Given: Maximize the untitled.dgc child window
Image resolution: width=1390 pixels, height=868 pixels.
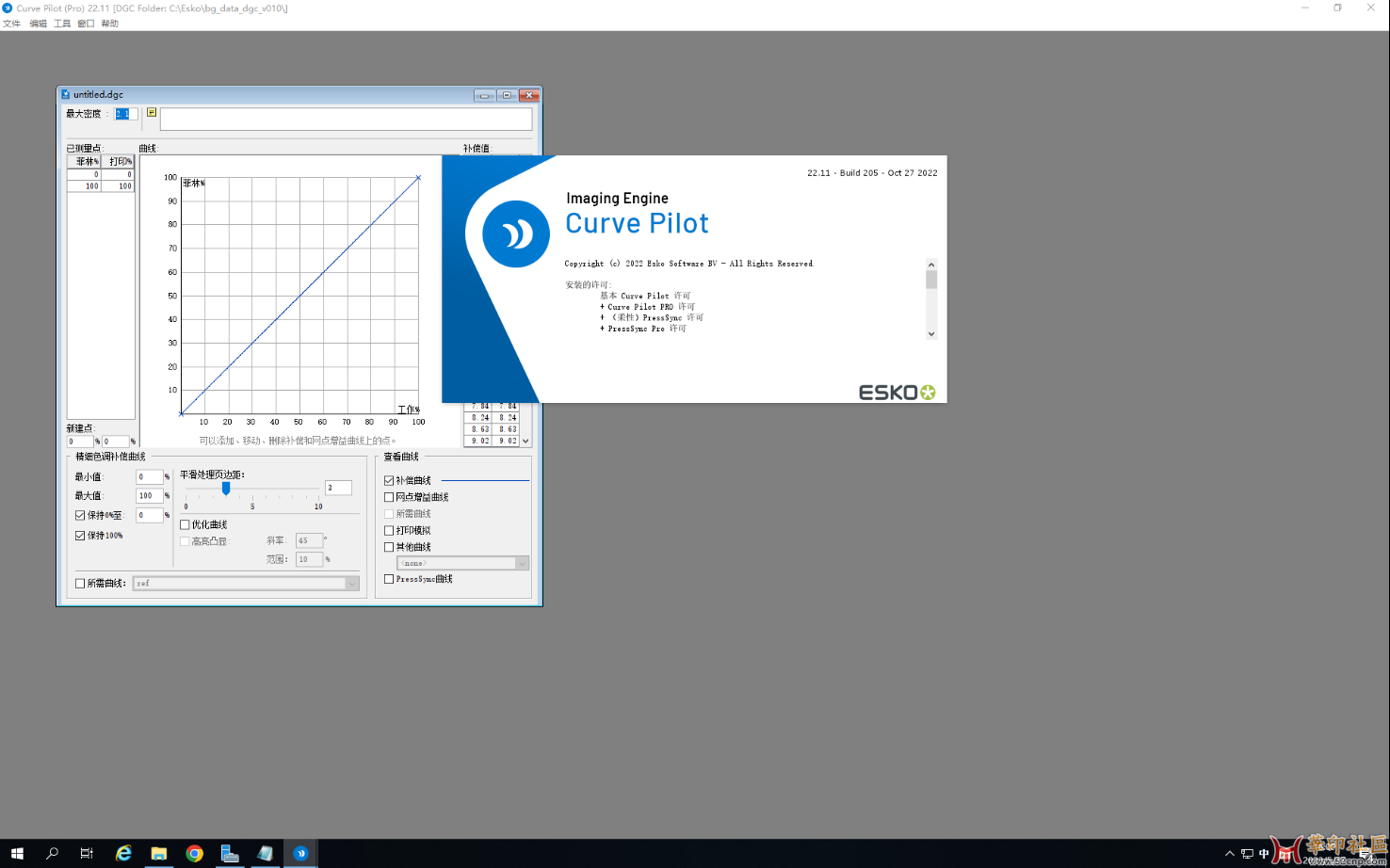Looking at the screenshot, I should pos(507,95).
